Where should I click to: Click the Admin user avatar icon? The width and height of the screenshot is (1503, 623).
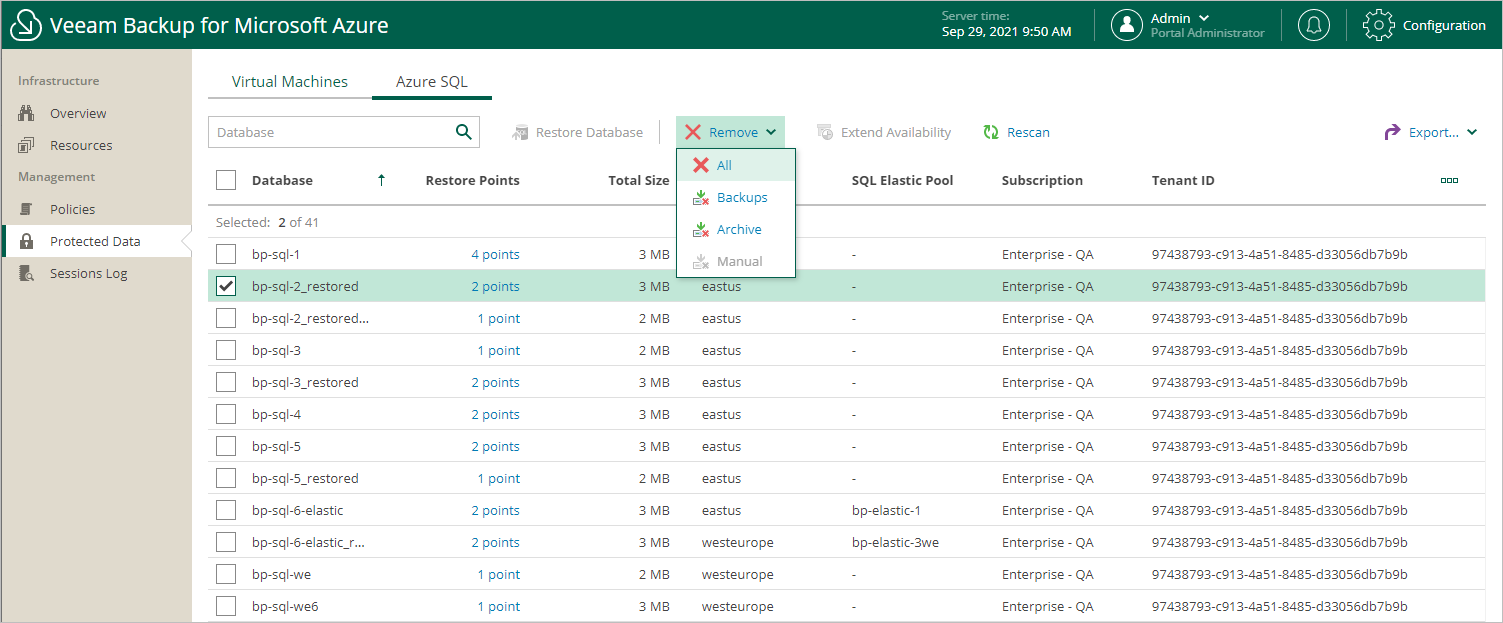pos(1127,25)
